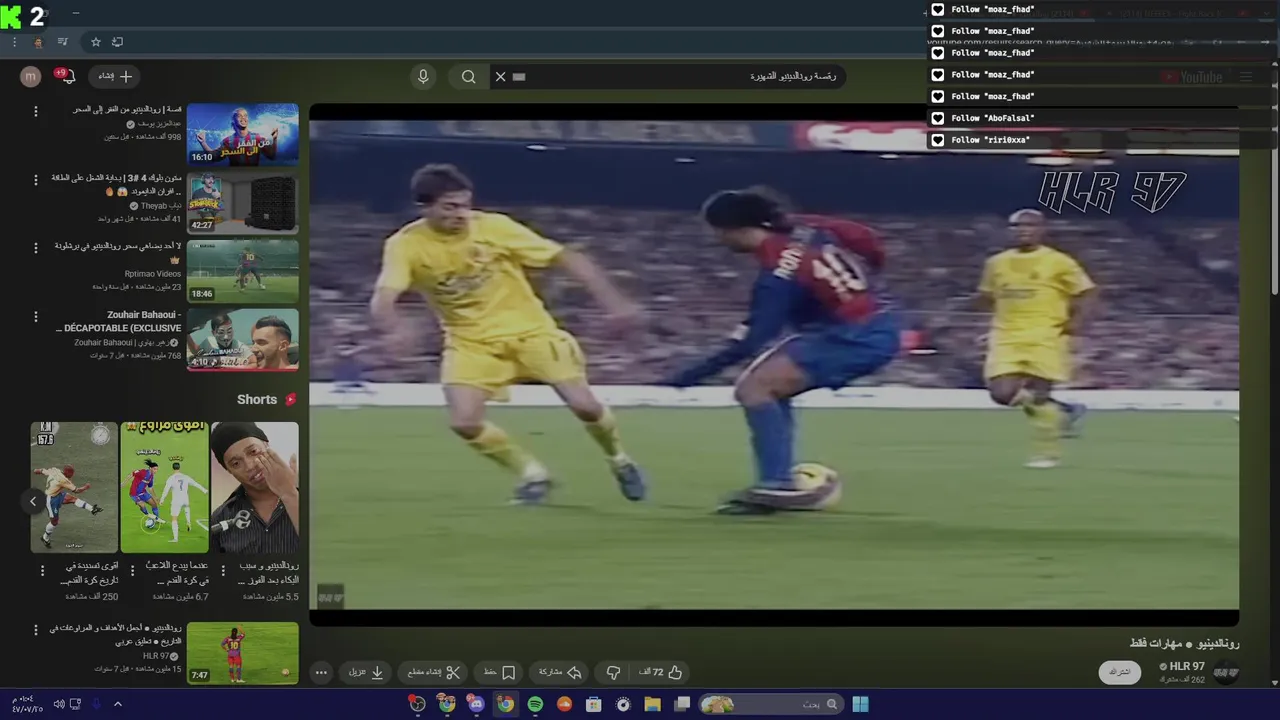Open the 18:46 Rptimao Videos thumbnail
The image size is (1280, 720).
coord(242,271)
